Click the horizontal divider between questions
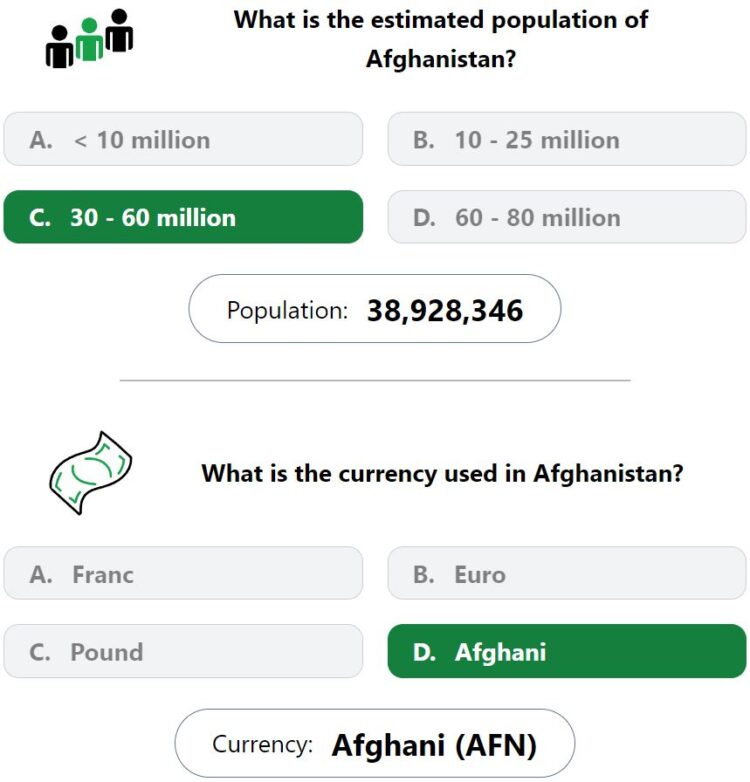Screen dimensions: 750x782 [x=375, y=380]
